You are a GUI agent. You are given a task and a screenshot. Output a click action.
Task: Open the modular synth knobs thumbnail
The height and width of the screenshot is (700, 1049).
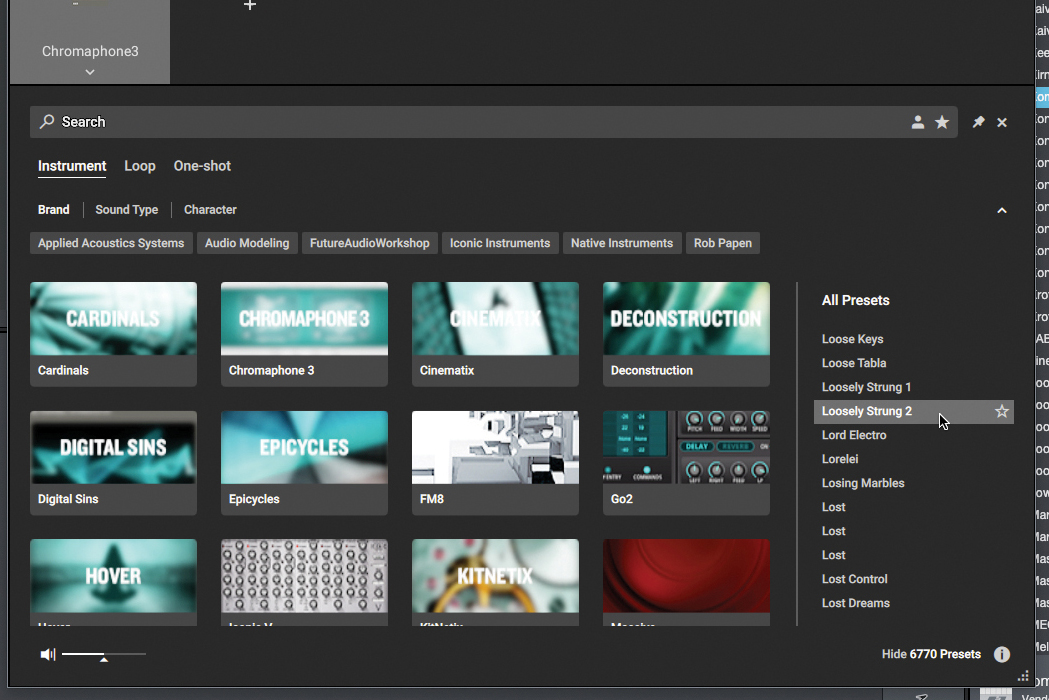(x=304, y=582)
